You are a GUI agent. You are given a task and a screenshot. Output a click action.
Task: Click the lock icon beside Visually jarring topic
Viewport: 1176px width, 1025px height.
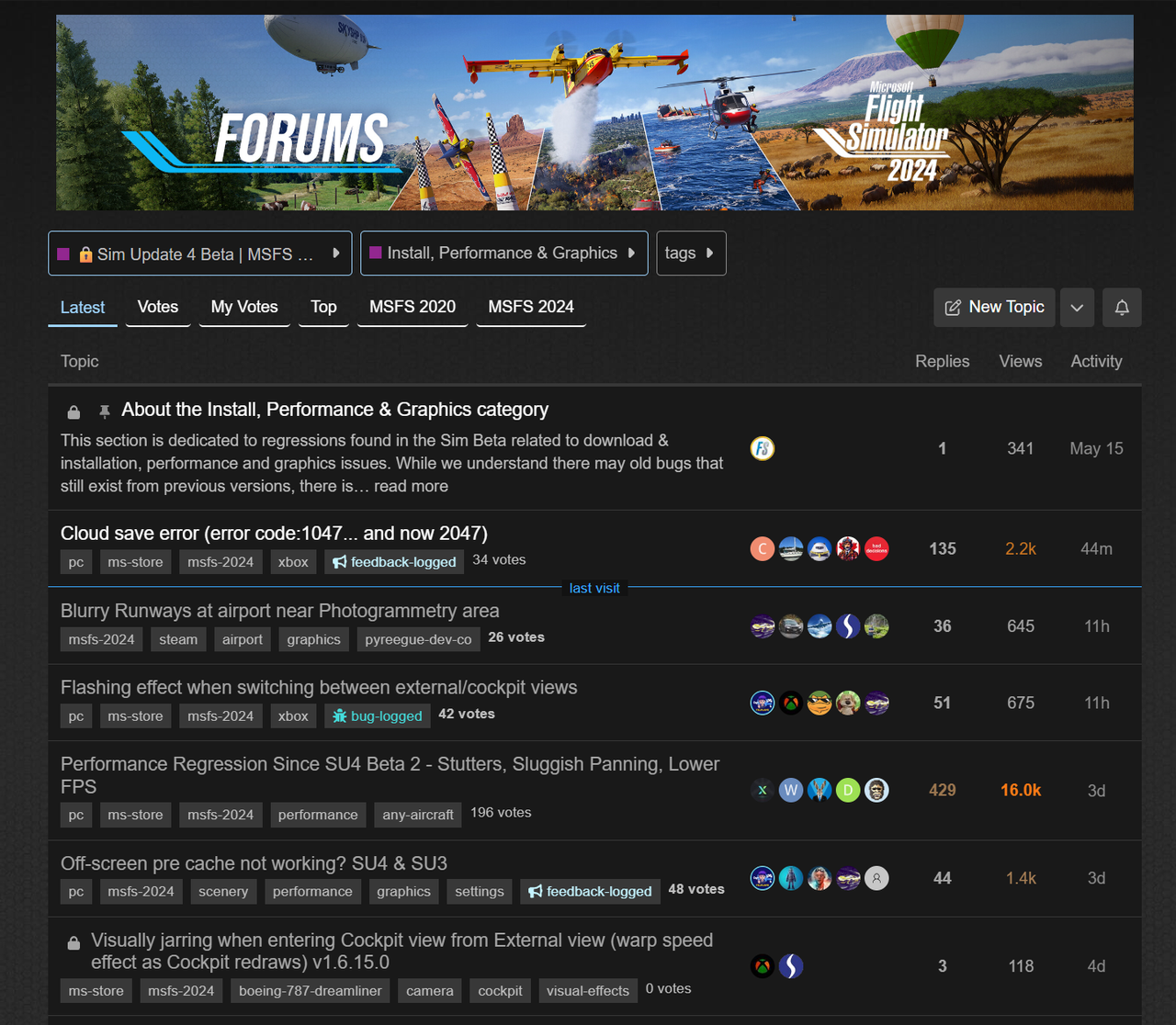coord(73,942)
